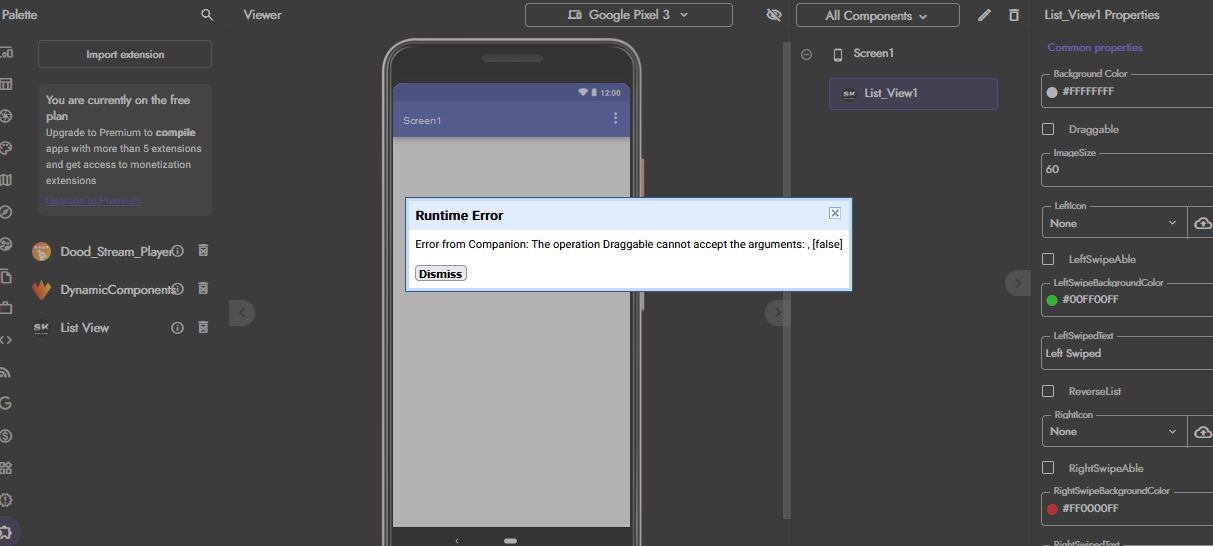Image resolution: width=1213 pixels, height=546 pixels.
Task: Dismiss the Runtime Error dialog
Action: pos(440,274)
